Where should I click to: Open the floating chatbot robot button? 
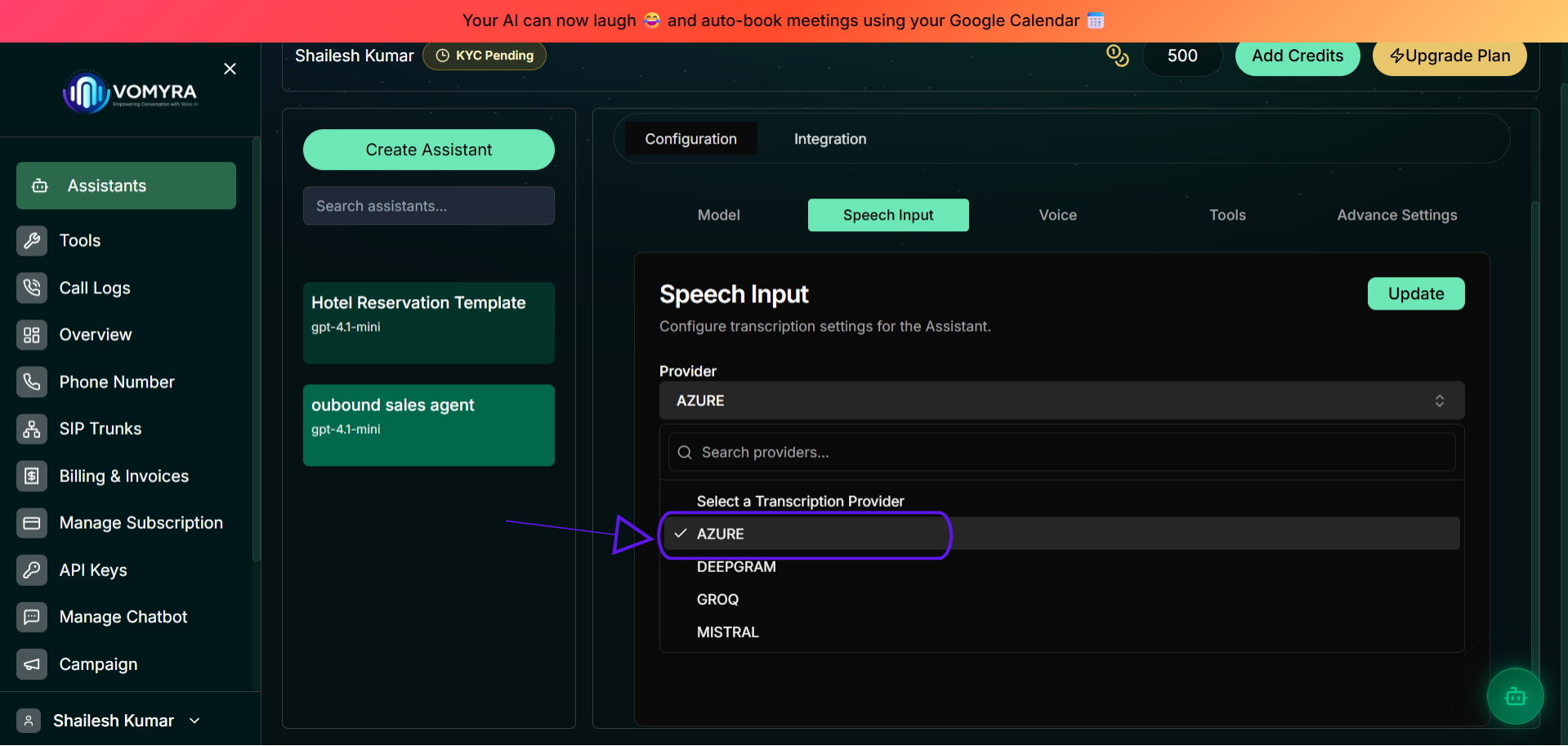pyautogui.click(x=1515, y=696)
